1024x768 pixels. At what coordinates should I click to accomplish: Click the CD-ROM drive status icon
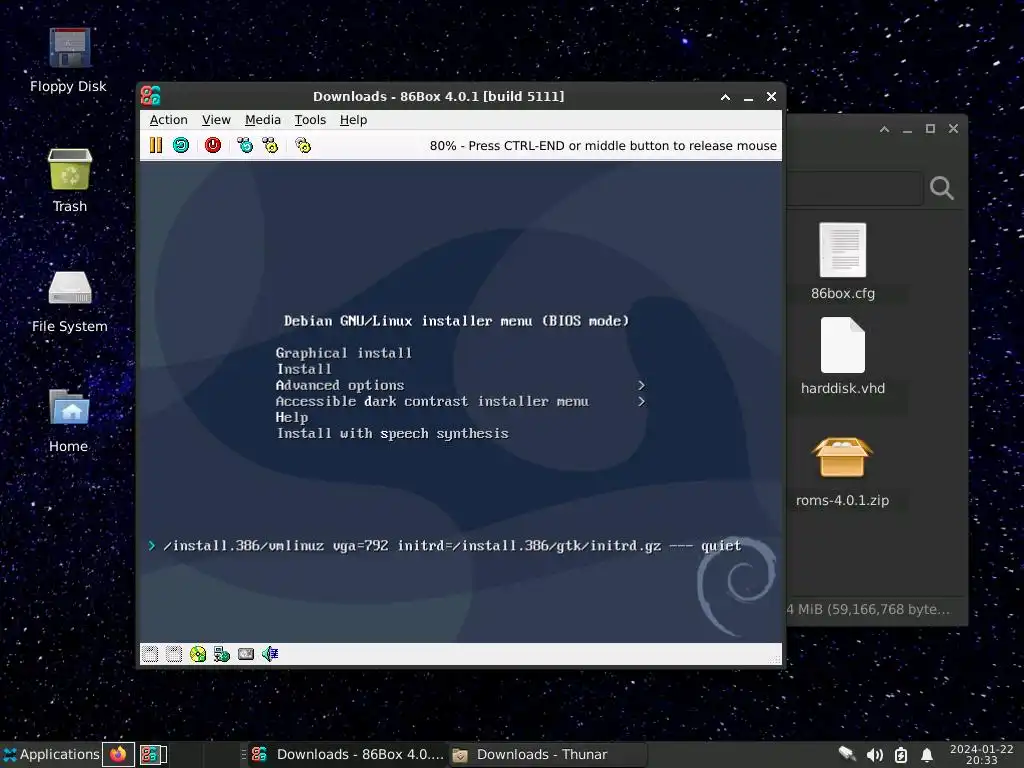click(198, 654)
